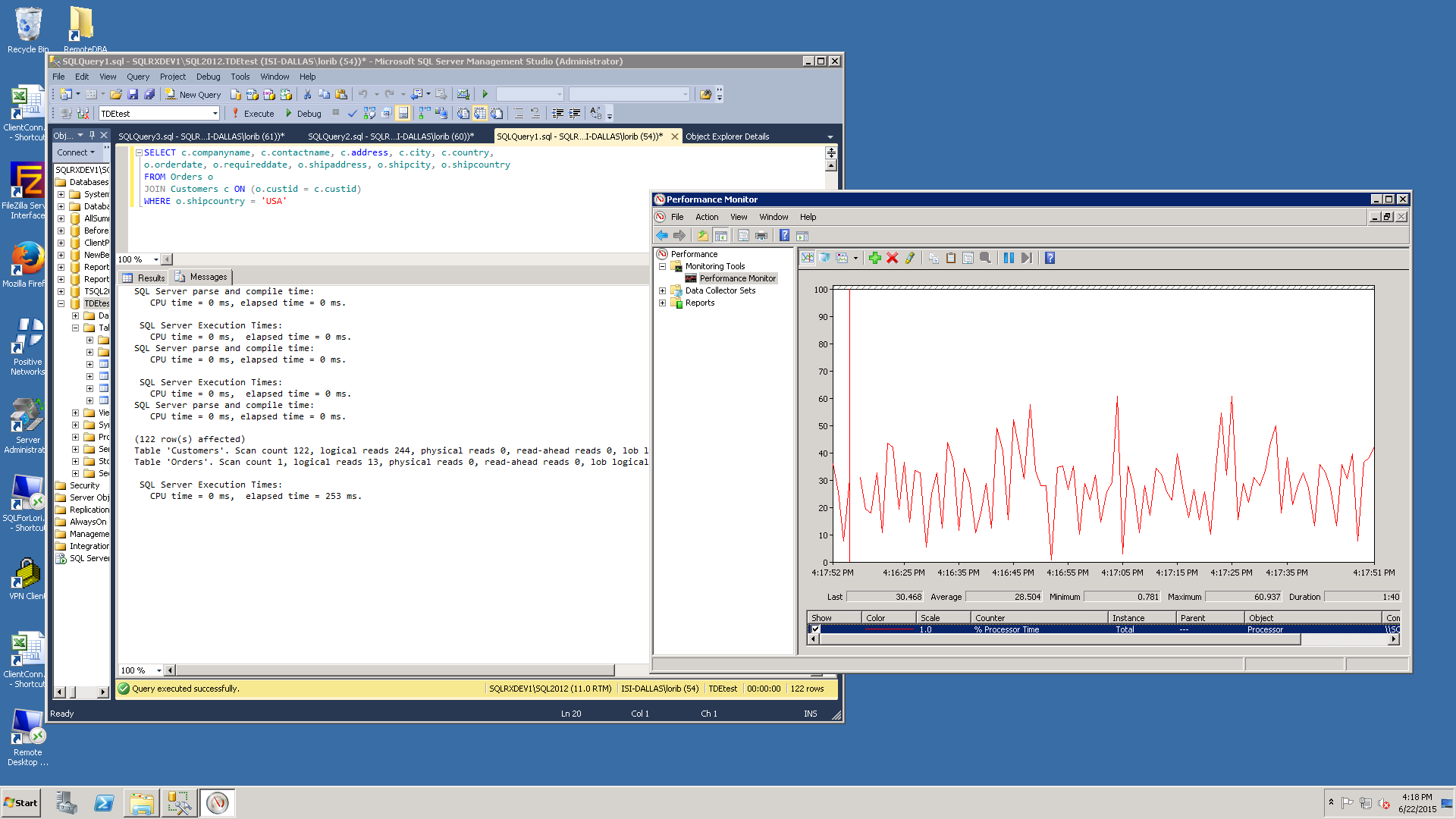Image resolution: width=1456 pixels, height=819 pixels.
Task: Open the TDEtest database dropdown
Action: 215,114
